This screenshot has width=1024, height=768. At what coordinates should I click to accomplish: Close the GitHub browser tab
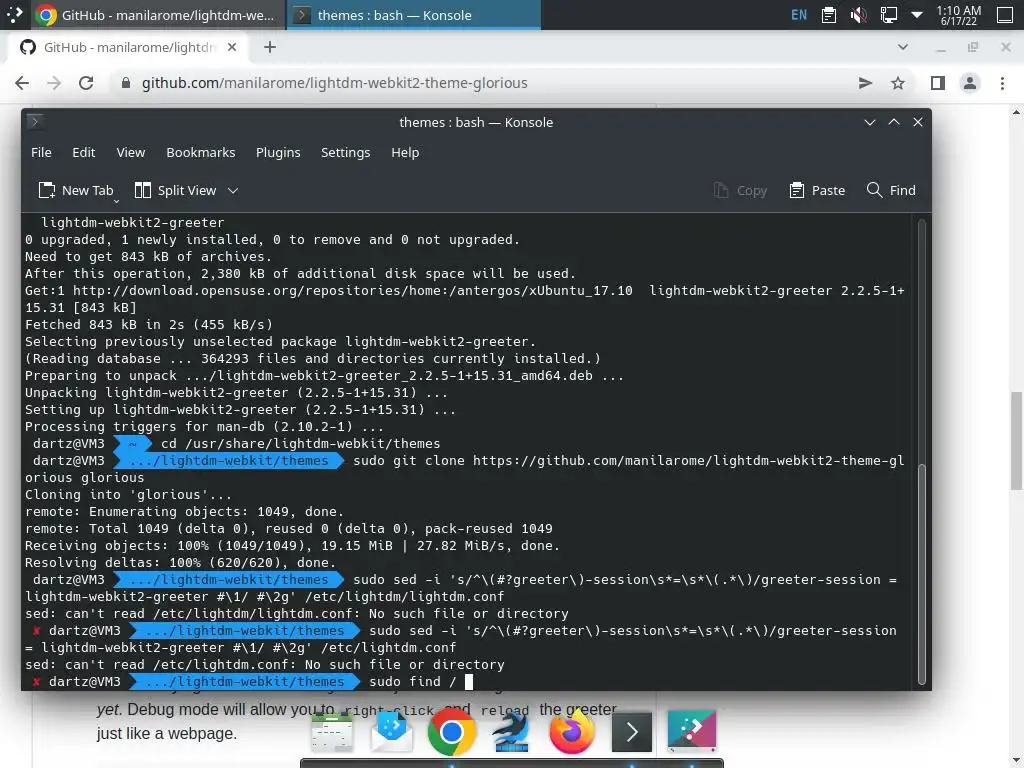pos(232,47)
